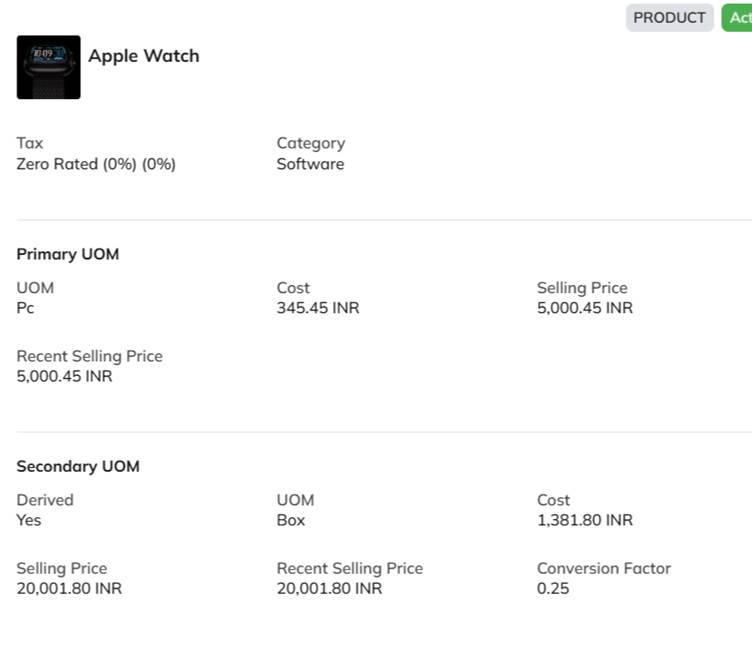Screen dimensions: 752x662
Task: Click the green Active status badge
Action: click(738, 18)
